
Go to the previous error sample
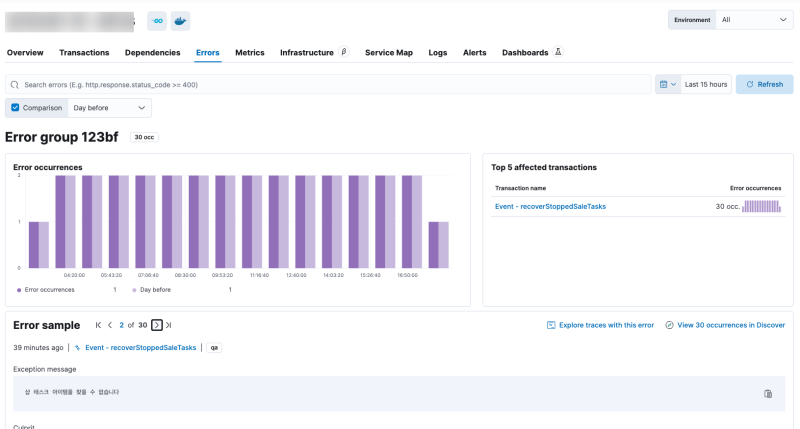(x=110, y=325)
